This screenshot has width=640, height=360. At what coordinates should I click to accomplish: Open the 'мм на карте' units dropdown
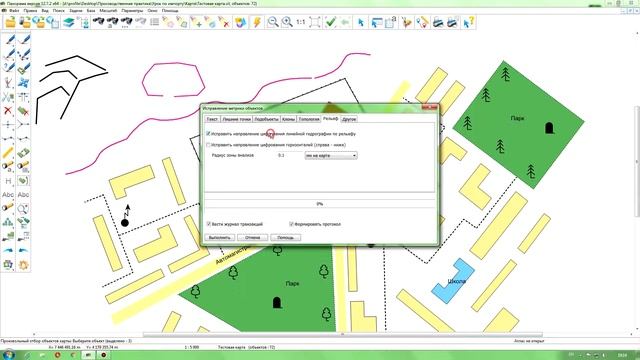[331, 156]
